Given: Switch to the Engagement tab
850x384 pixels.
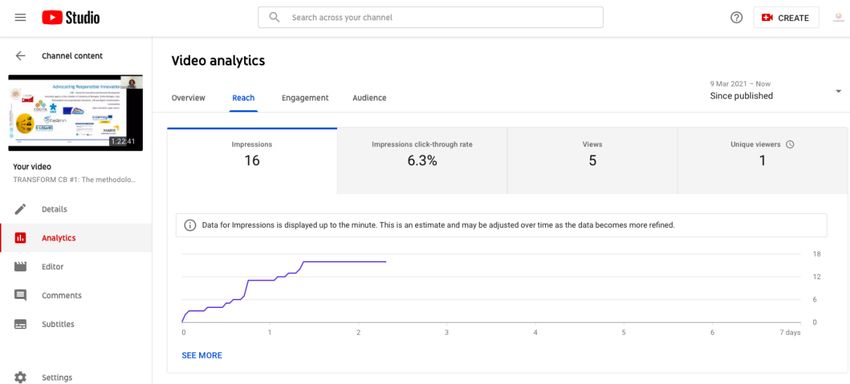Looking at the screenshot, I should 305,98.
